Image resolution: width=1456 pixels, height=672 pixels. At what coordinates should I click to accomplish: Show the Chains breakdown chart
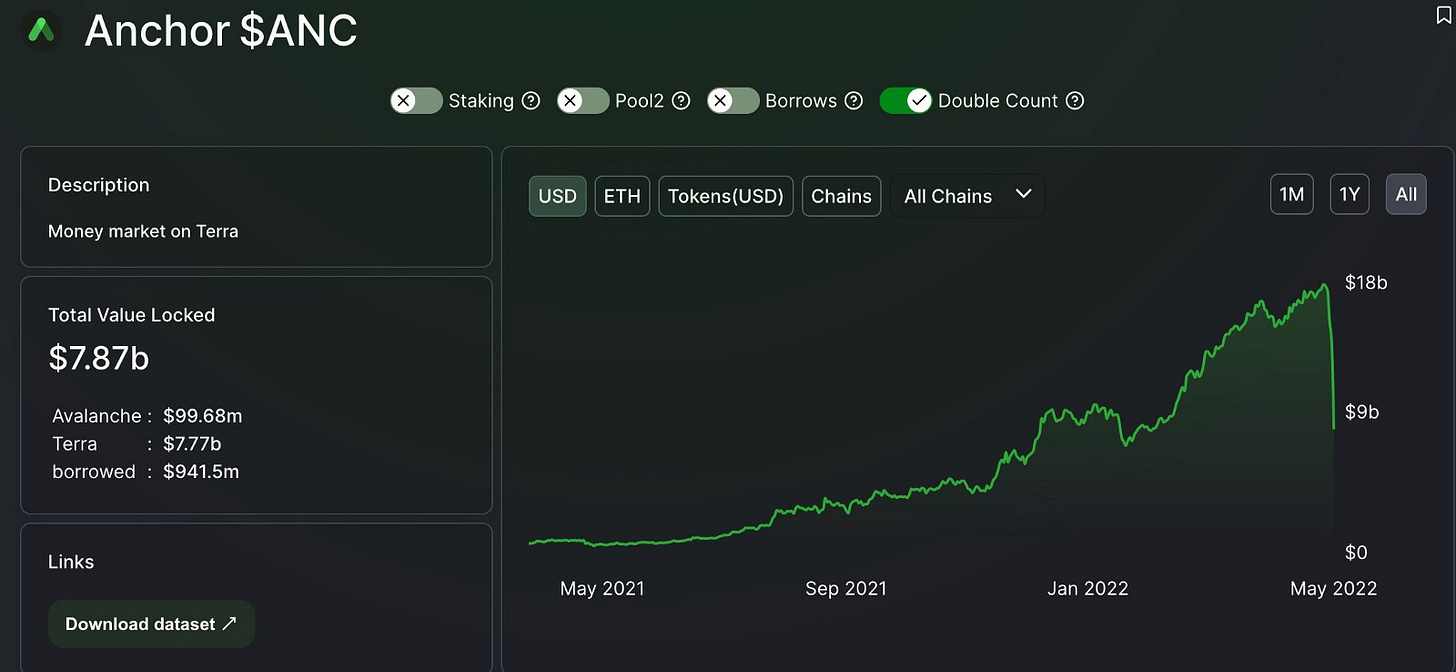pos(841,196)
